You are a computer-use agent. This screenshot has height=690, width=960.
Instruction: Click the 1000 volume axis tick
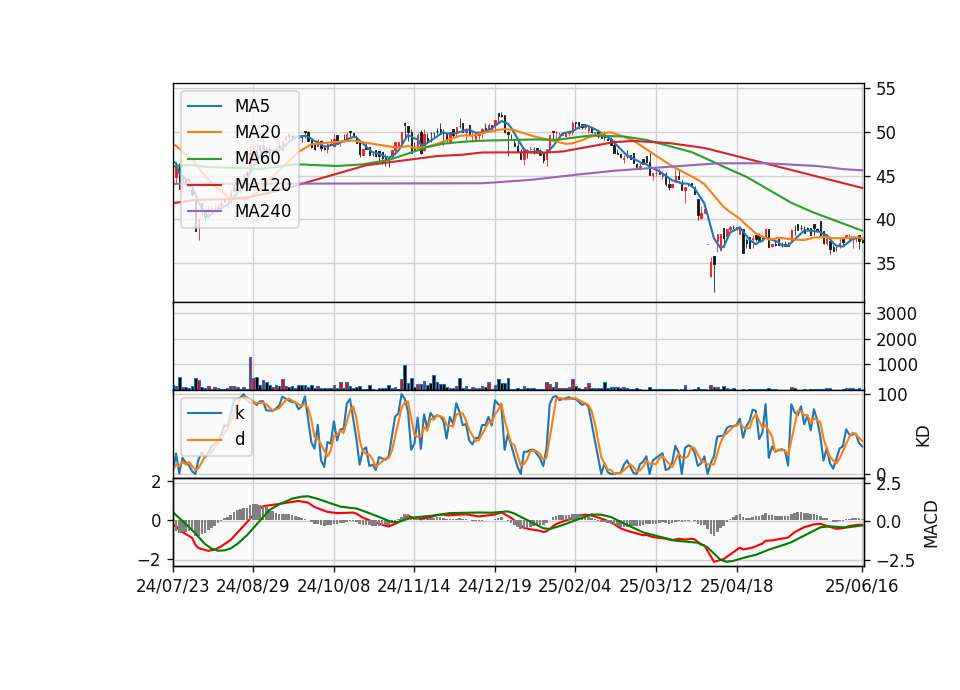click(x=896, y=365)
